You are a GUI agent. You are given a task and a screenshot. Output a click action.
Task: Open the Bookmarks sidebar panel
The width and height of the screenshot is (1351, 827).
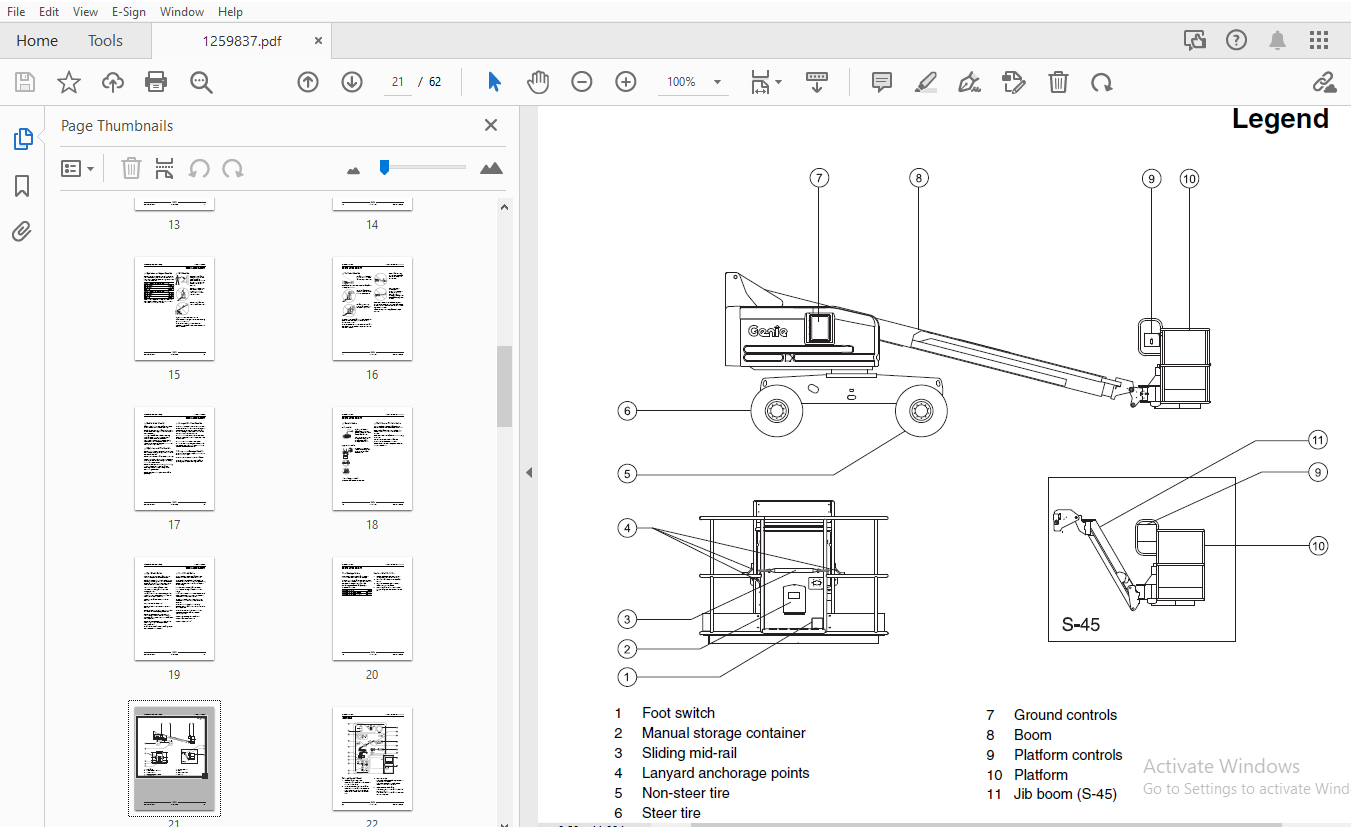point(22,186)
